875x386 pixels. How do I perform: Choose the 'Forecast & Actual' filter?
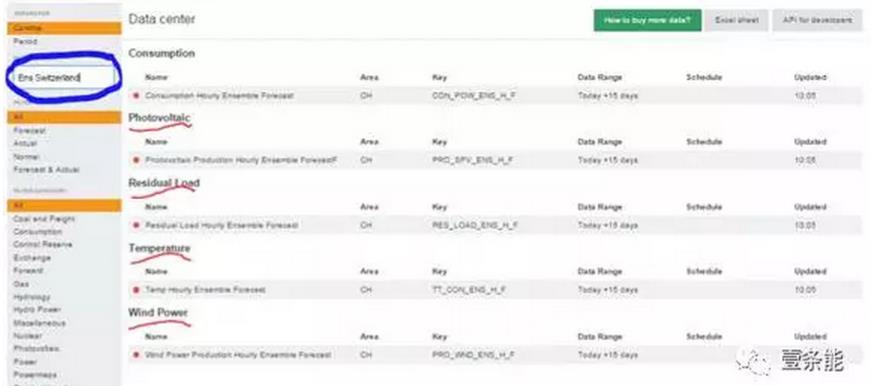[x=46, y=170]
